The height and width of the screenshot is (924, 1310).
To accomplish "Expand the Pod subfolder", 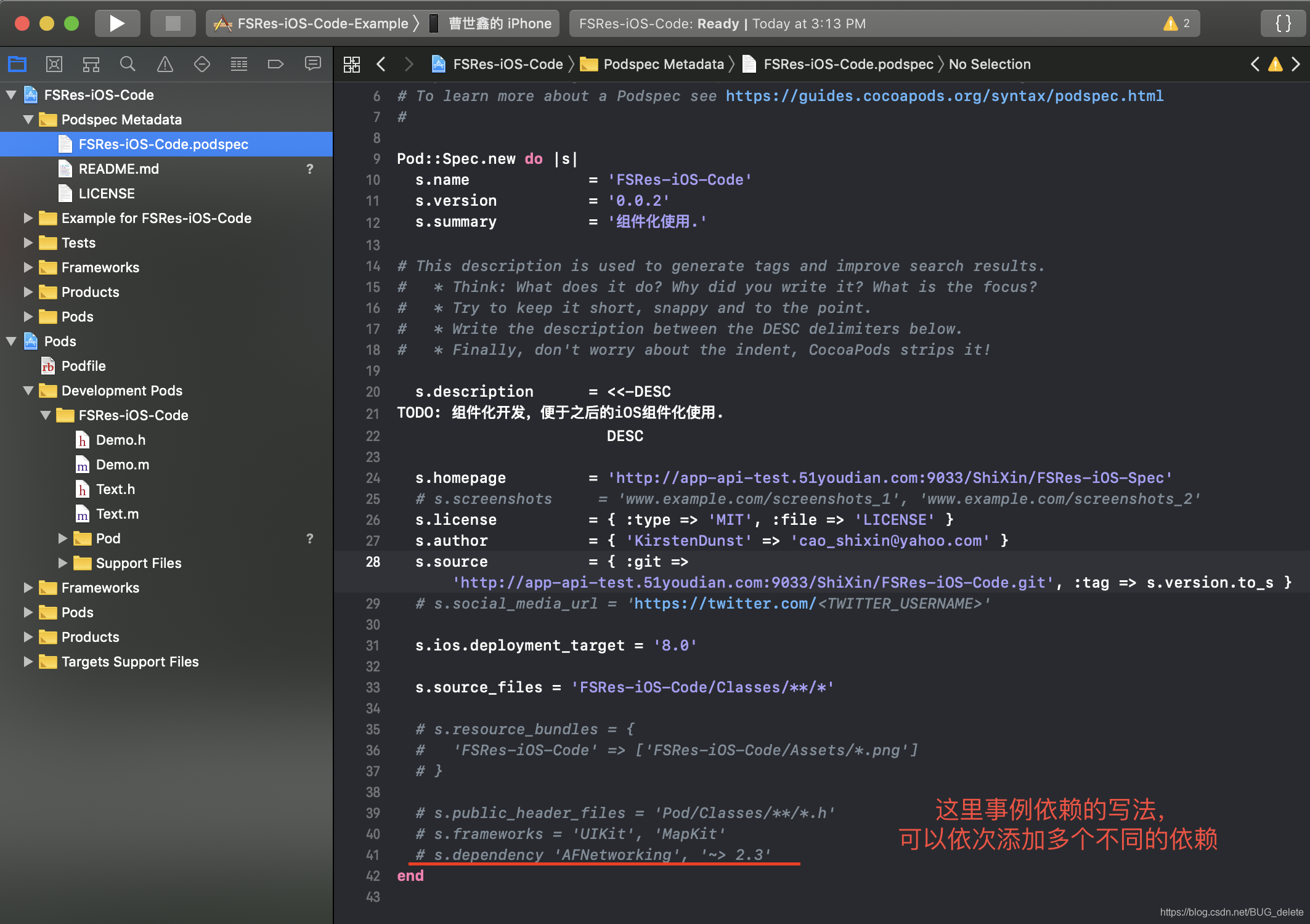I will point(63,538).
